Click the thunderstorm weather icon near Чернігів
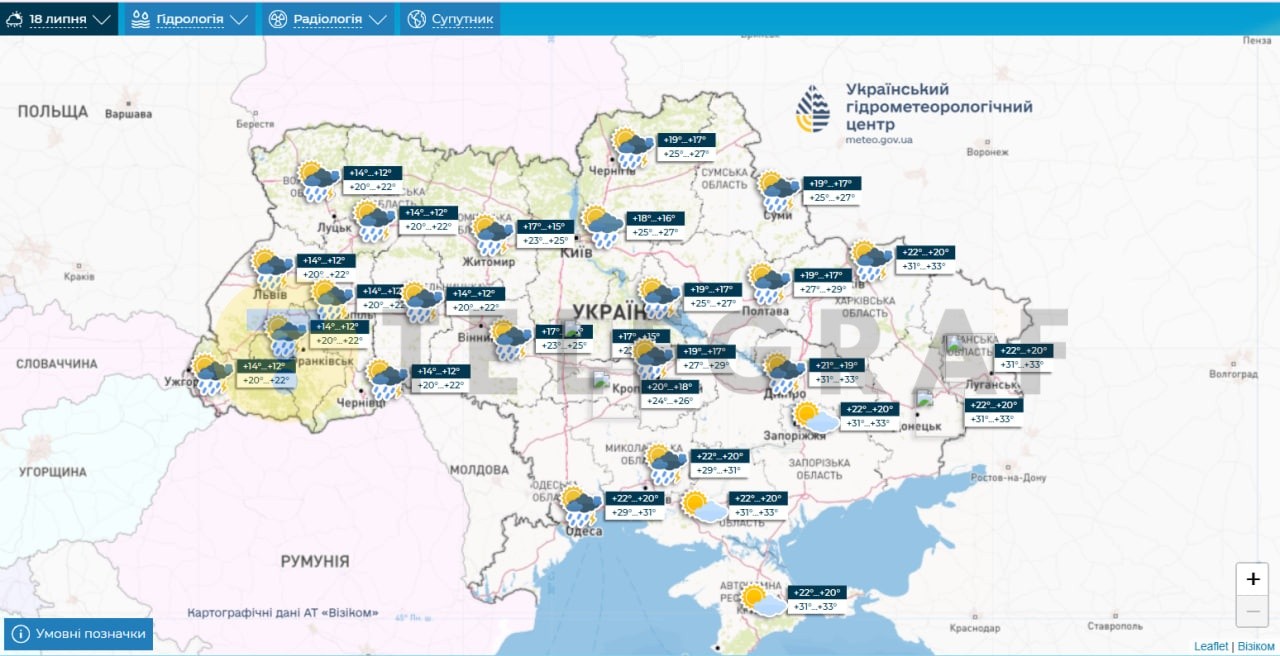 point(632,148)
